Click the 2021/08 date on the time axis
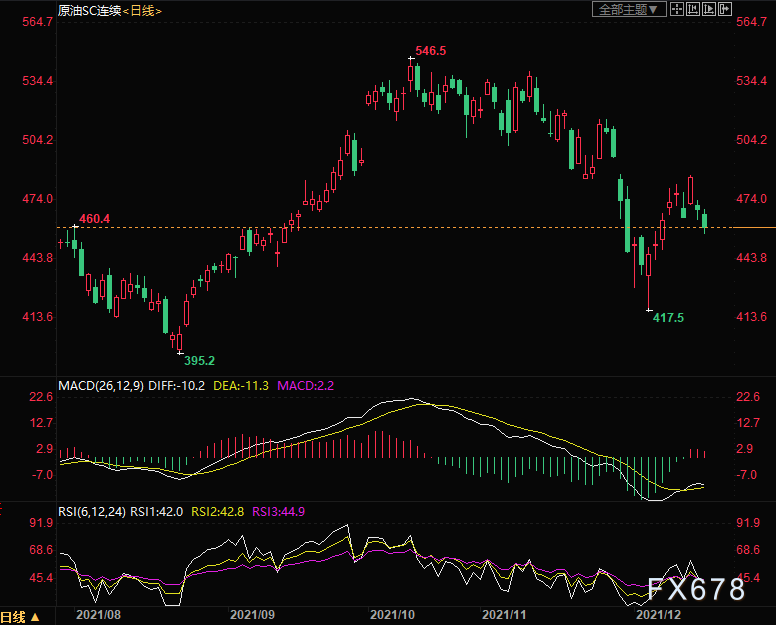This screenshot has height=625, width=776. coord(98,615)
